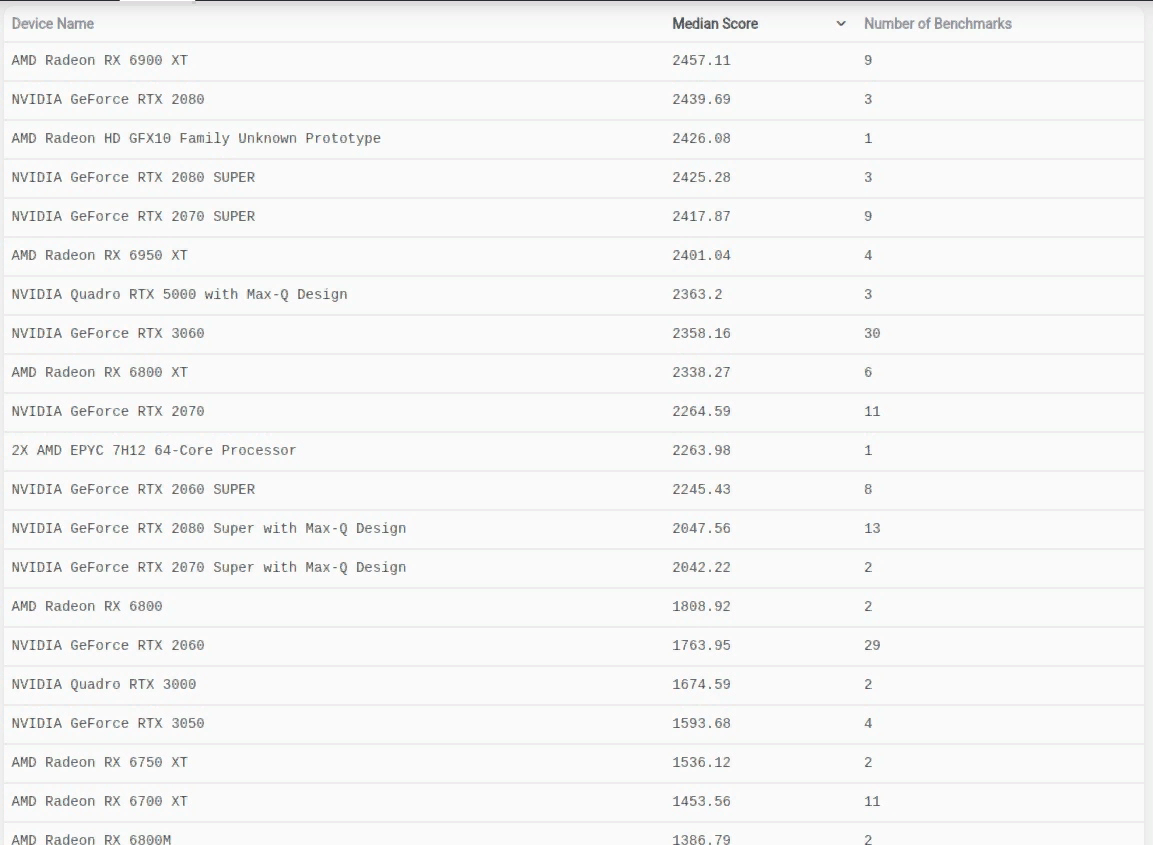
Task: Click NVIDIA GeForce RTX 2060 SUPER device name
Action: click(133, 489)
